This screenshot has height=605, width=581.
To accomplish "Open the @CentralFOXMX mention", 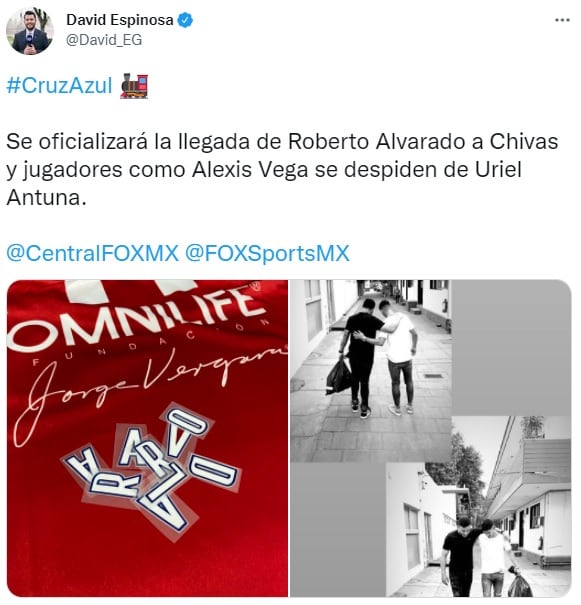I will point(93,253).
